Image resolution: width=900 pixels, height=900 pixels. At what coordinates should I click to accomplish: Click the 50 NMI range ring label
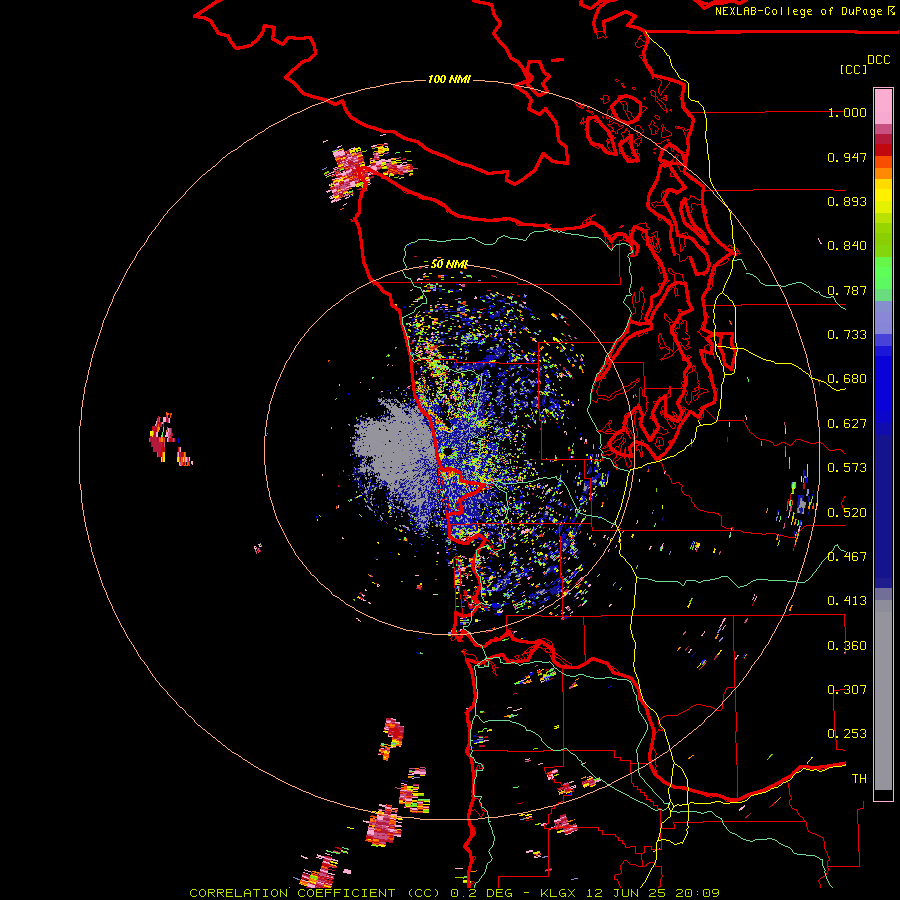(x=449, y=264)
